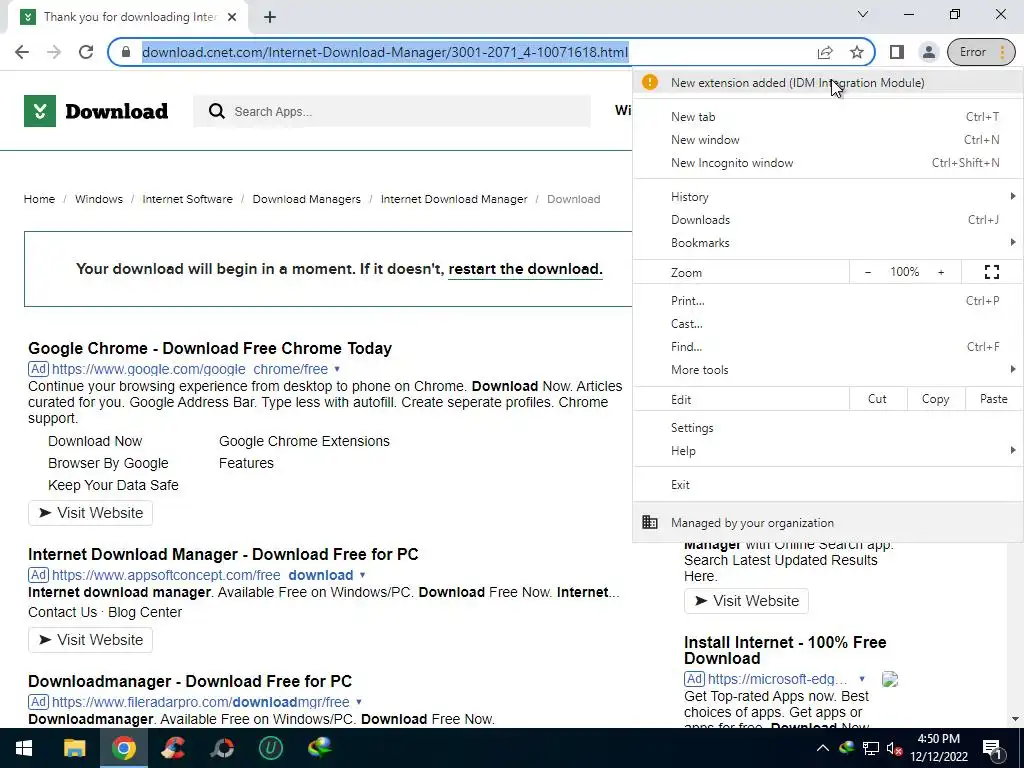
Task: Open 'Keep Your Data Safe' ad sublink
Action: click(x=113, y=485)
